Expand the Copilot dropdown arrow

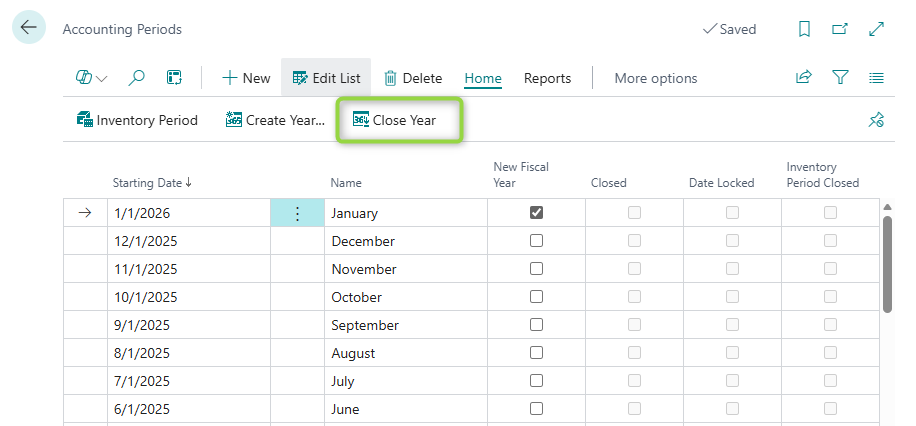[x=102, y=79]
